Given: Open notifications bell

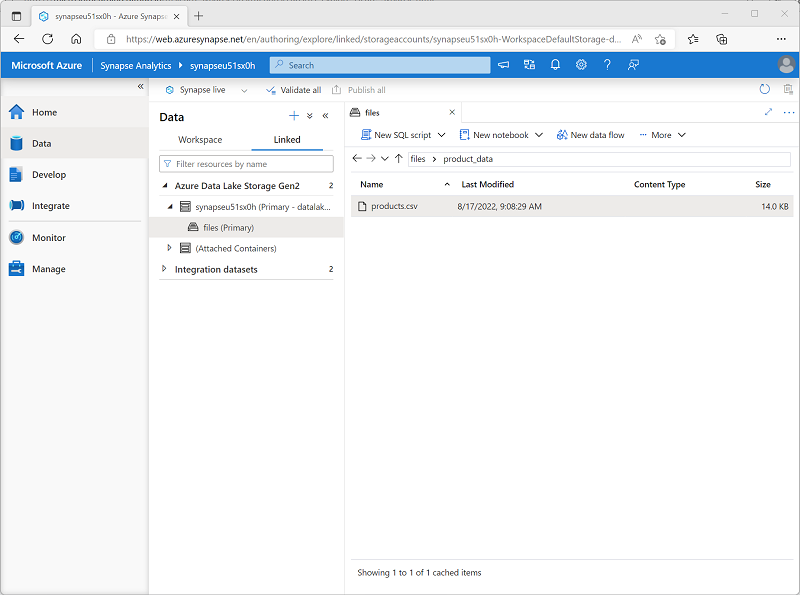Looking at the screenshot, I should point(555,65).
